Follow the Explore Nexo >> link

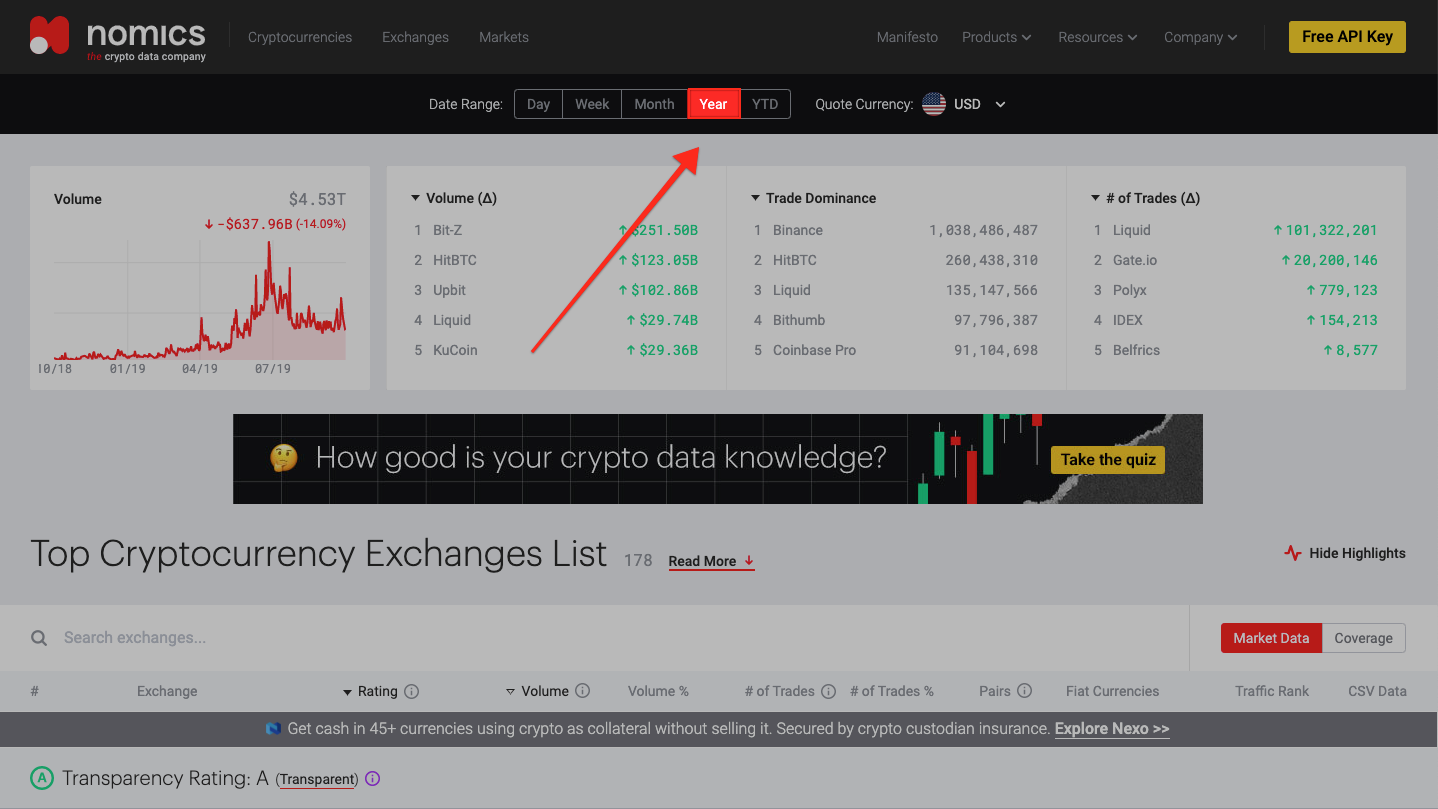click(1112, 729)
